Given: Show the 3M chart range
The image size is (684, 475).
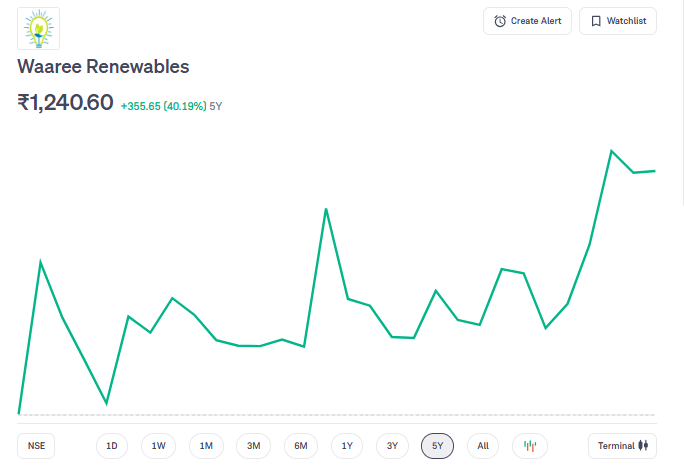Looking at the screenshot, I should (253, 445).
